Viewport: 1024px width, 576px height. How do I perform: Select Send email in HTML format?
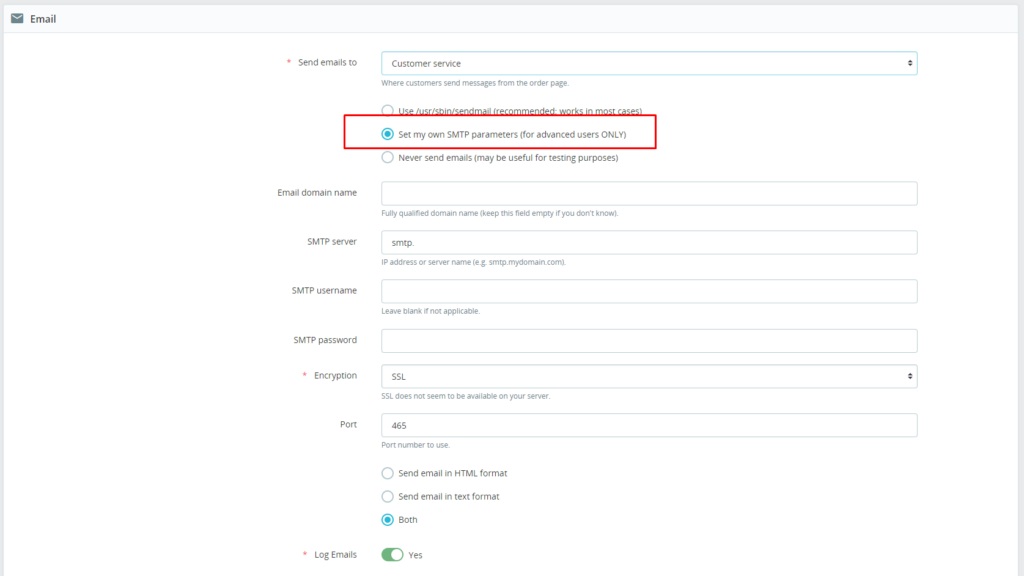pyautogui.click(x=387, y=473)
